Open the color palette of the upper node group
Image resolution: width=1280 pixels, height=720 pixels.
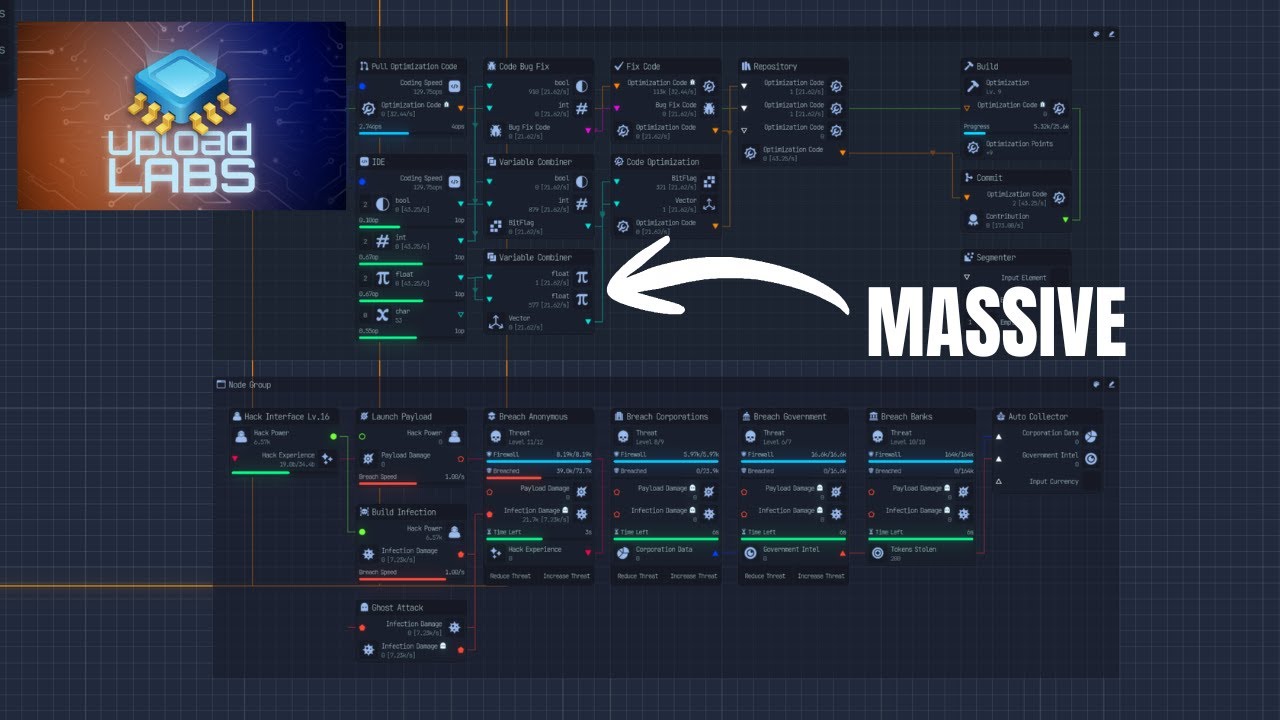[1096, 33]
